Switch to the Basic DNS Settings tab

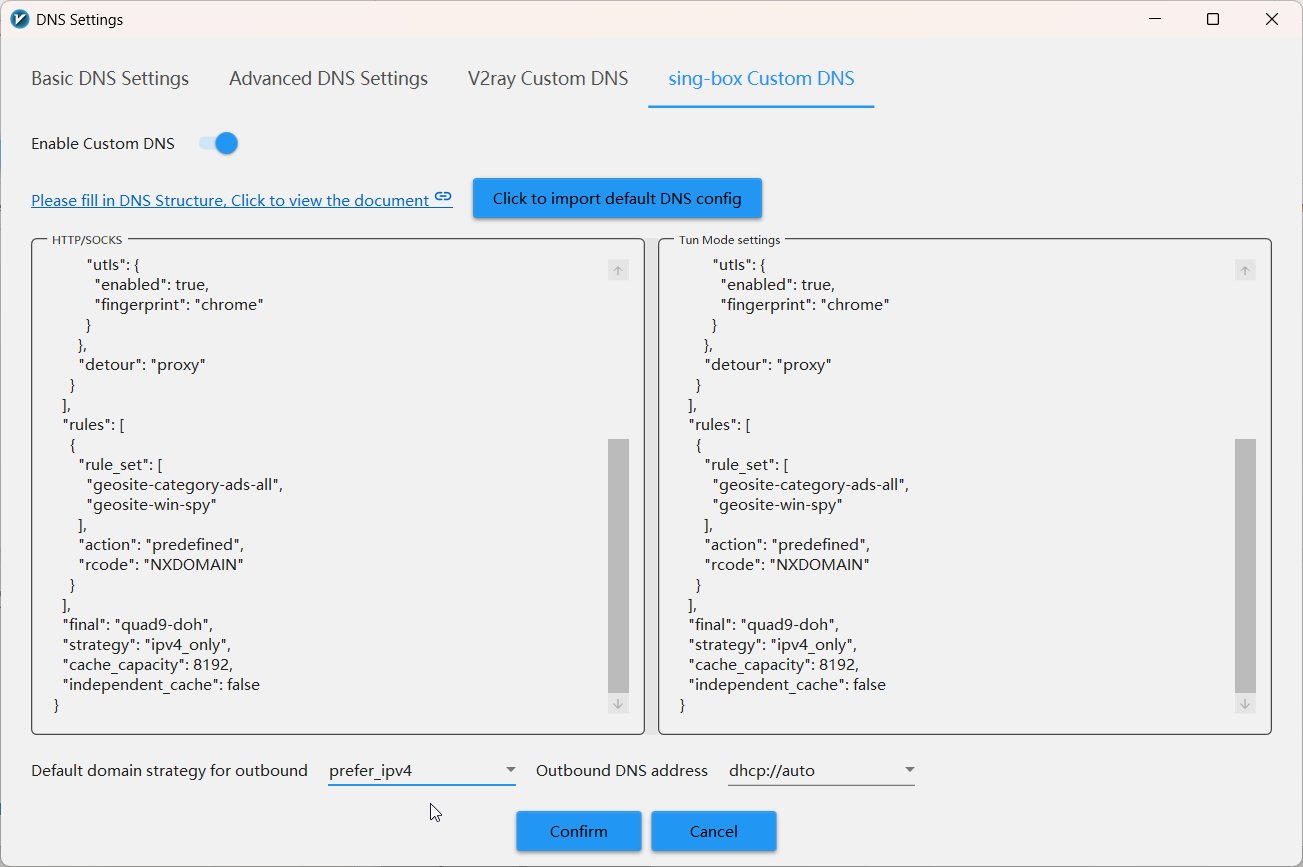pos(110,79)
